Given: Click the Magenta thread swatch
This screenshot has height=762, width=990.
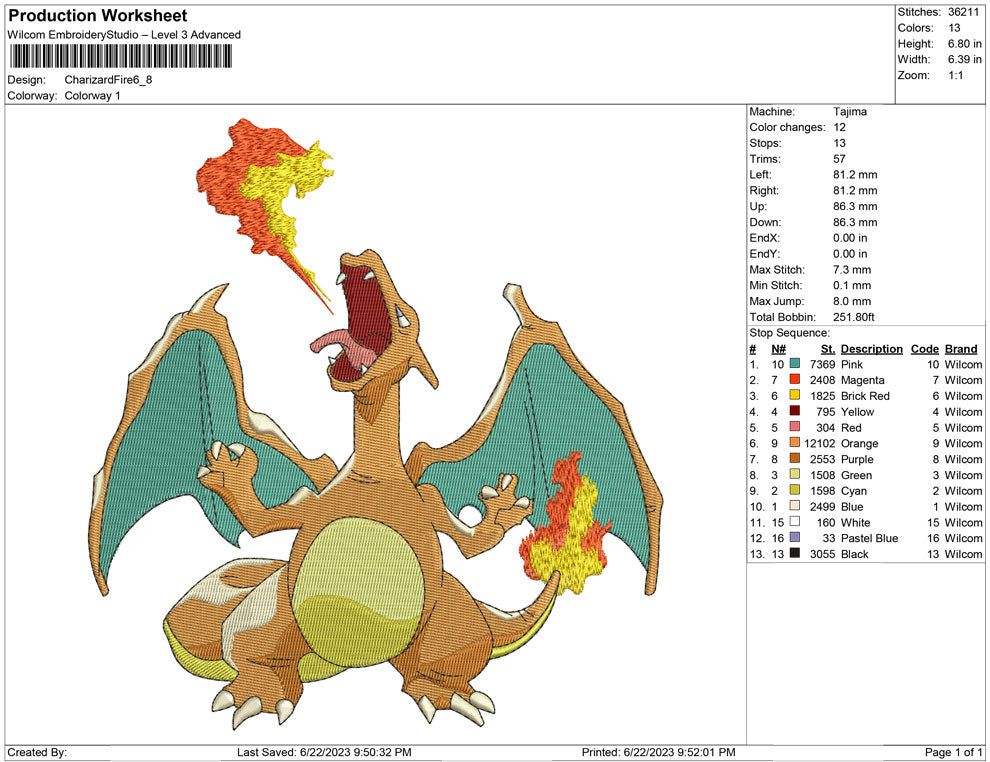Looking at the screenshot, I should pyautogui.click(x=793, y=380).
